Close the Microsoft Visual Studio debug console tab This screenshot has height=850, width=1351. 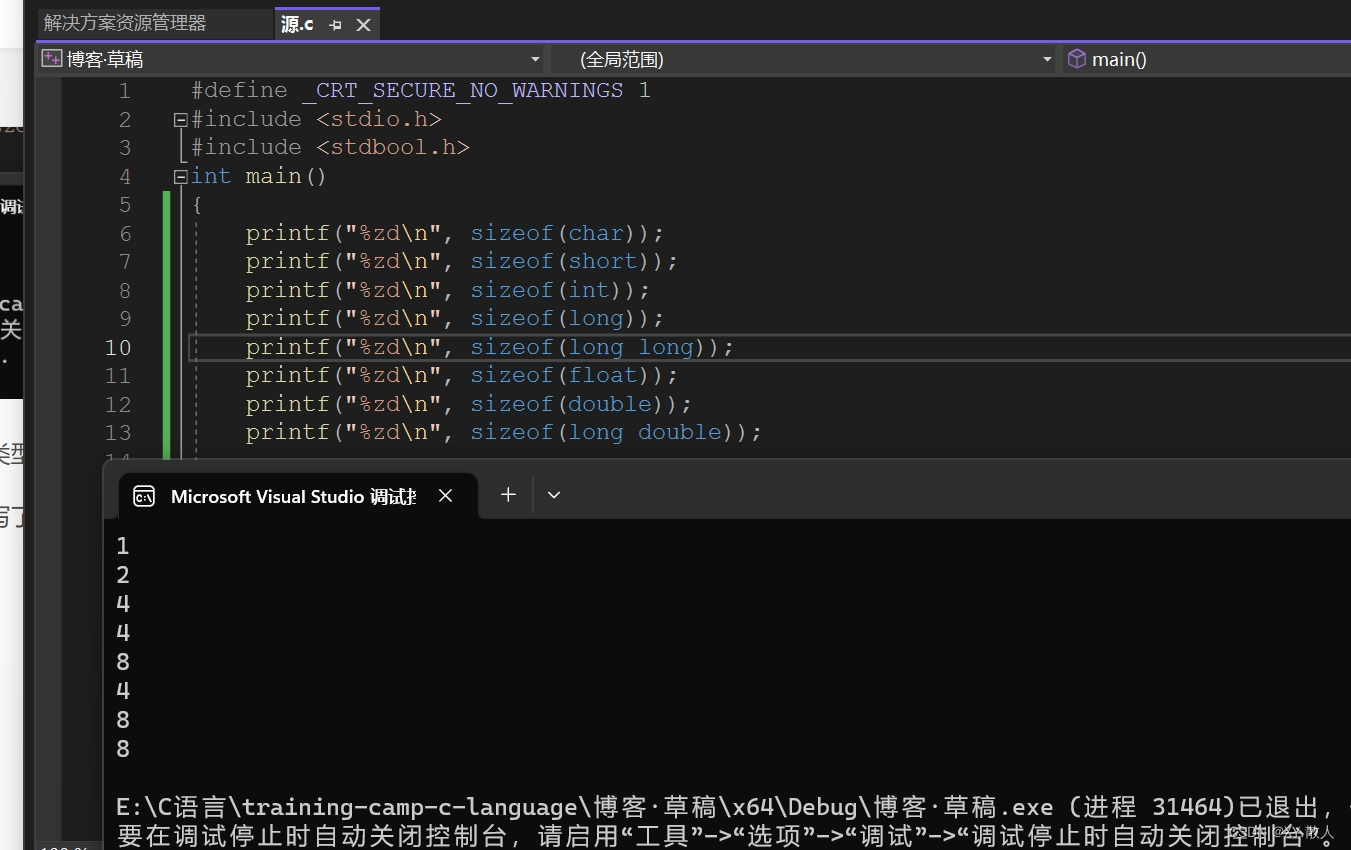[x=446, y=496]
